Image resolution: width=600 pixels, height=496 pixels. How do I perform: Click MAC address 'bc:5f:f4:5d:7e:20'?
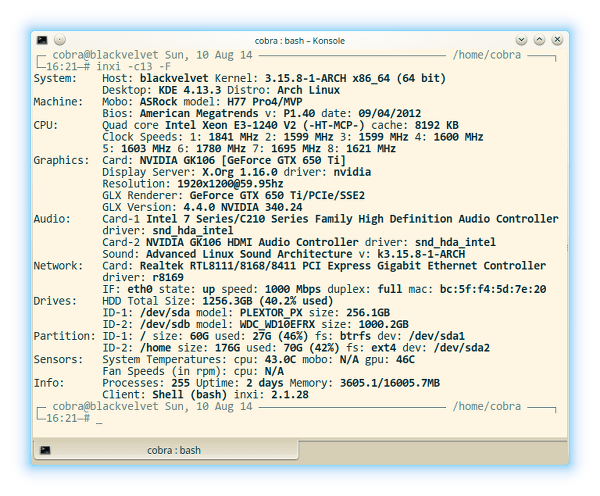[x=492, y=289]
